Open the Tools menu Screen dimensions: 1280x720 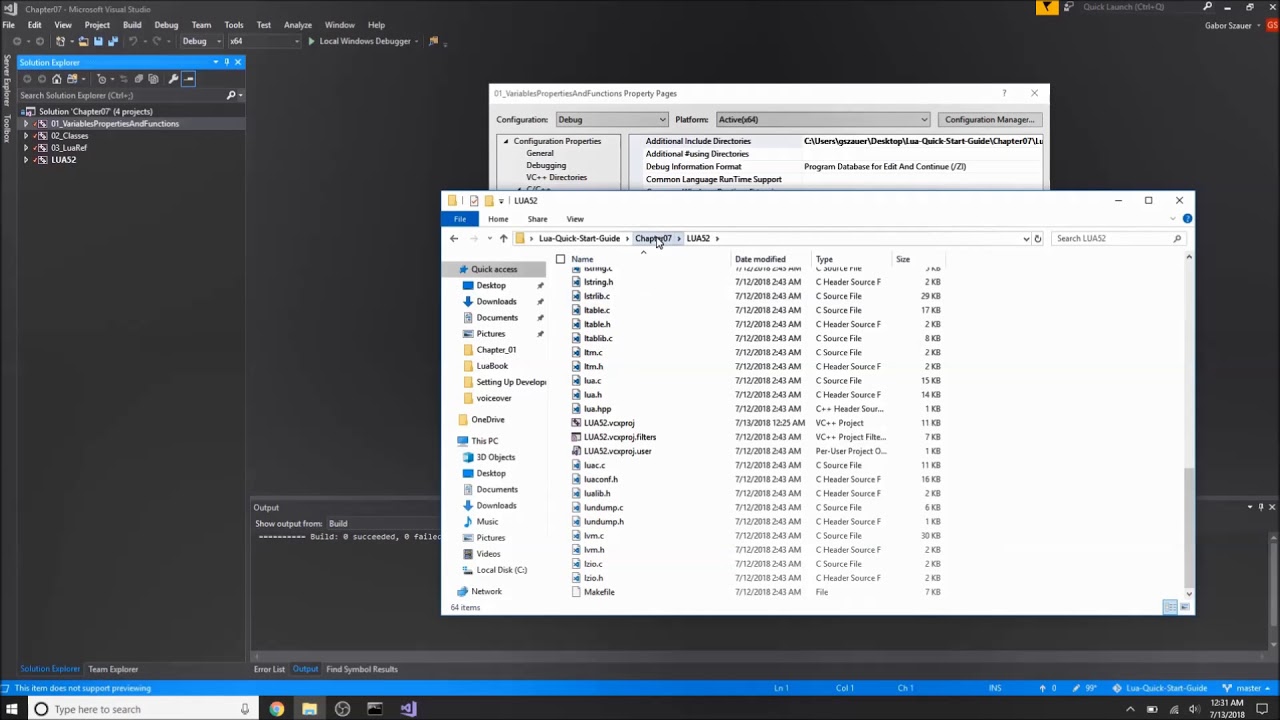(234, 25)
